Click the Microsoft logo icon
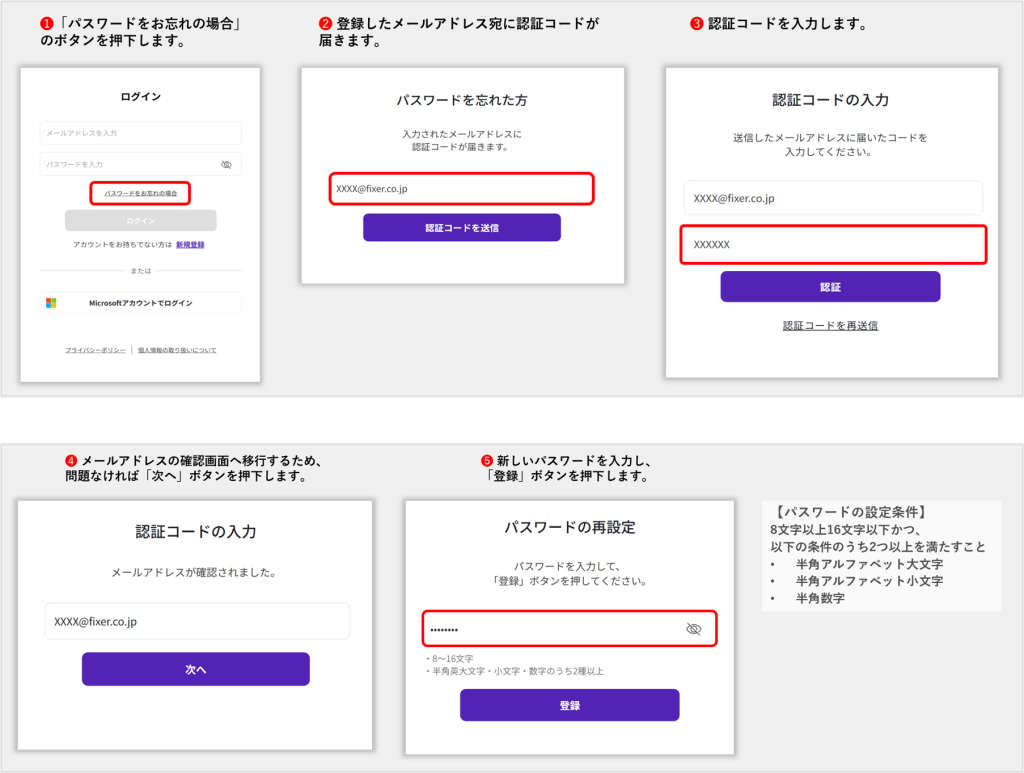The height and width of the screenshot is (773, 1024). [x=51, y=303]
